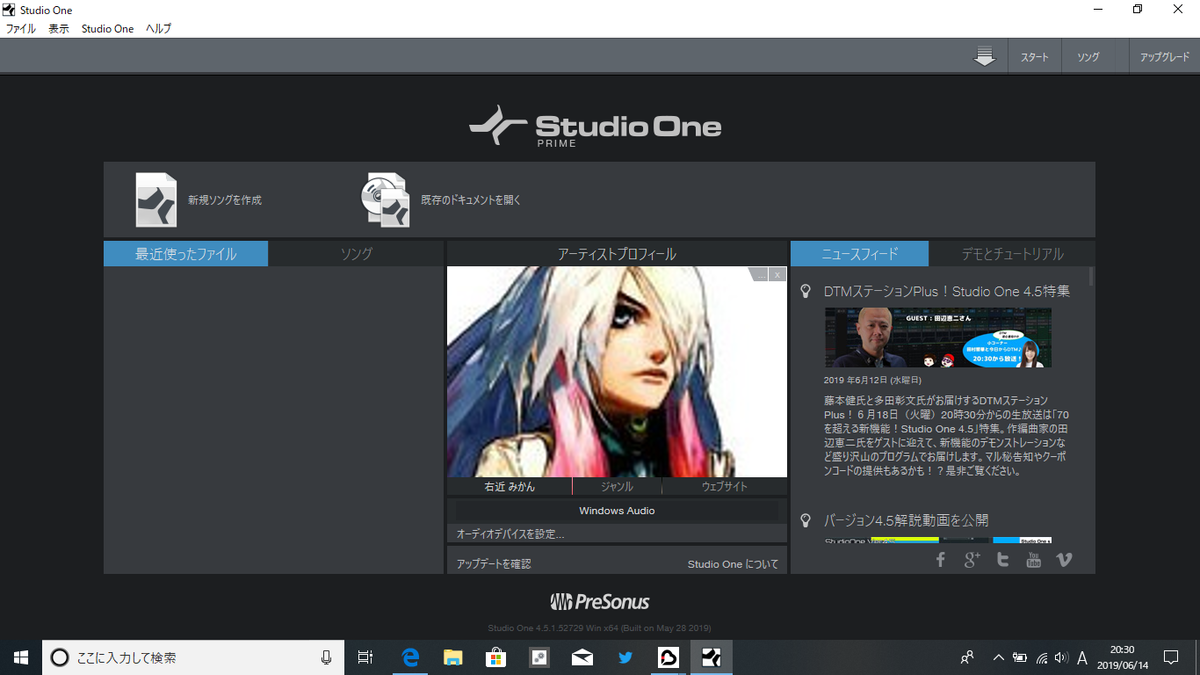Edit the artist name 右近 みかん field
Viewport: 1200px width, 675px height.
click(x=509, y=486)
